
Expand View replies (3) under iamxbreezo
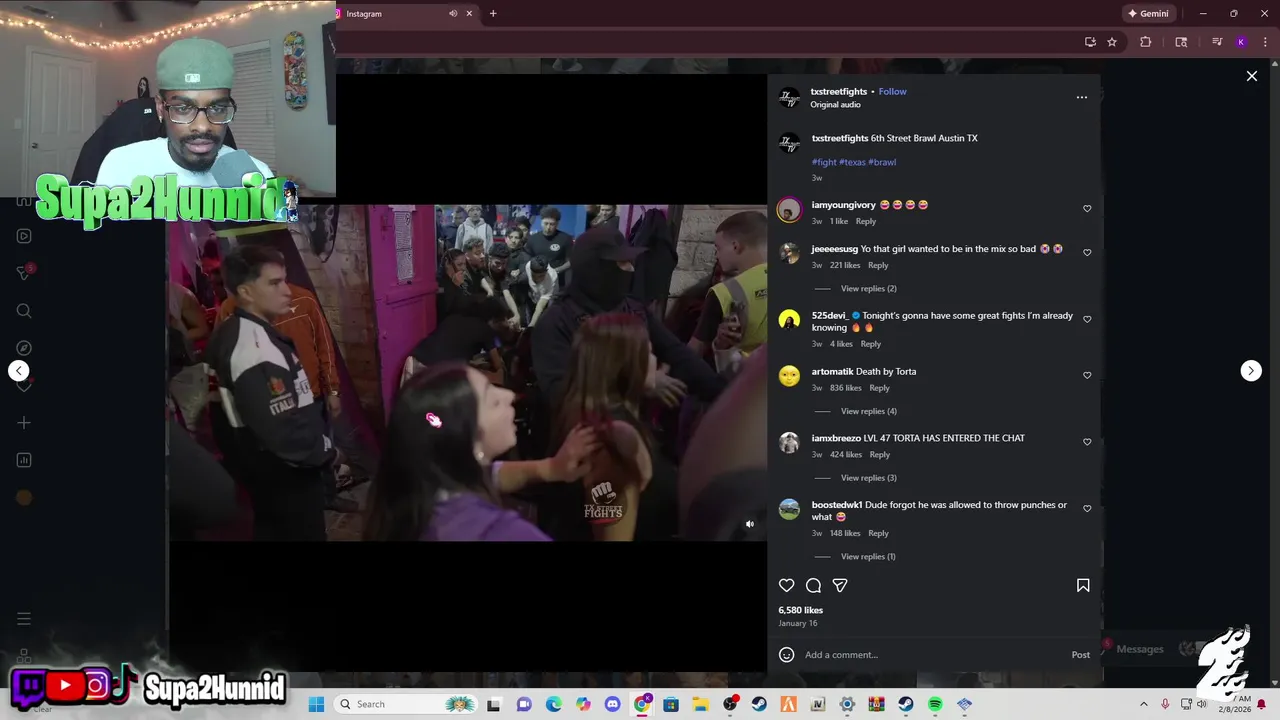point(868,478)
